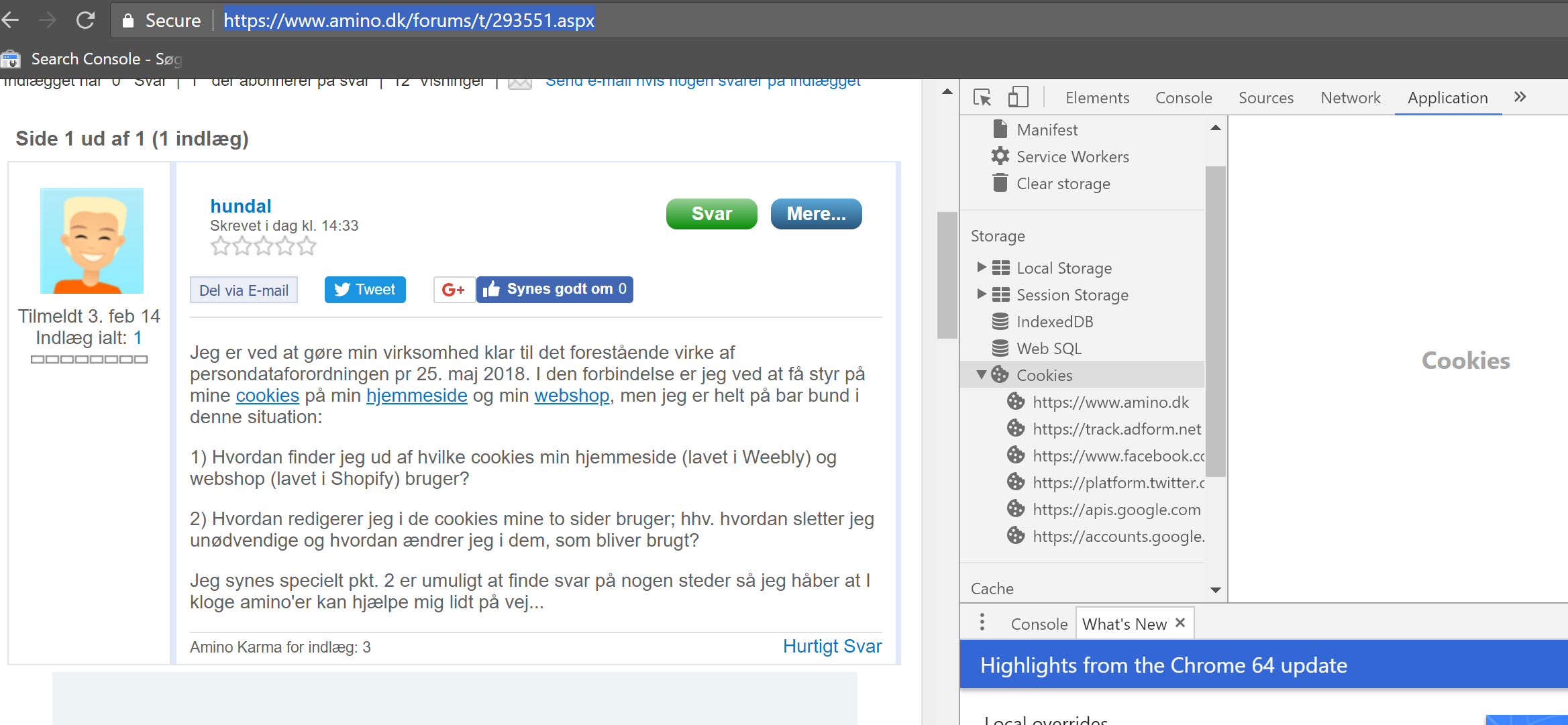The height and width of the screenshot is (725, 1568).
Task: Expand the Local Storage tree node
Action: [982, 268]
